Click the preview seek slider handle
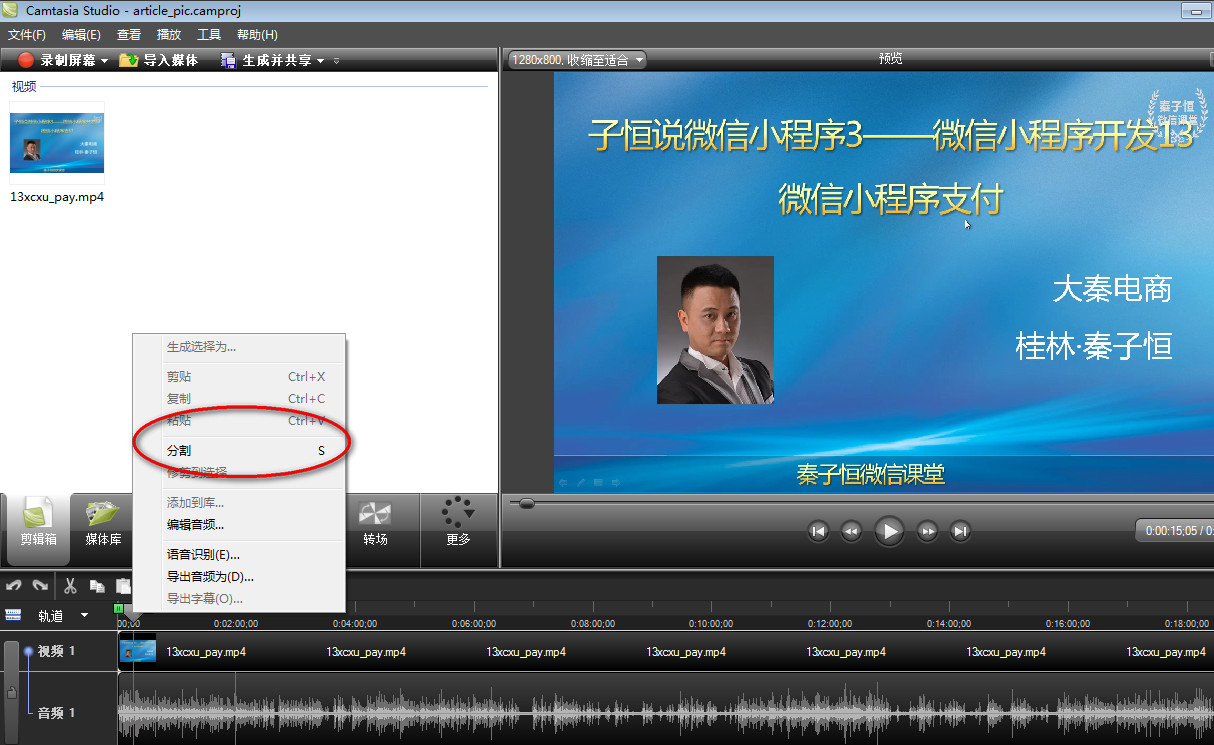 (x=527, y=503)
